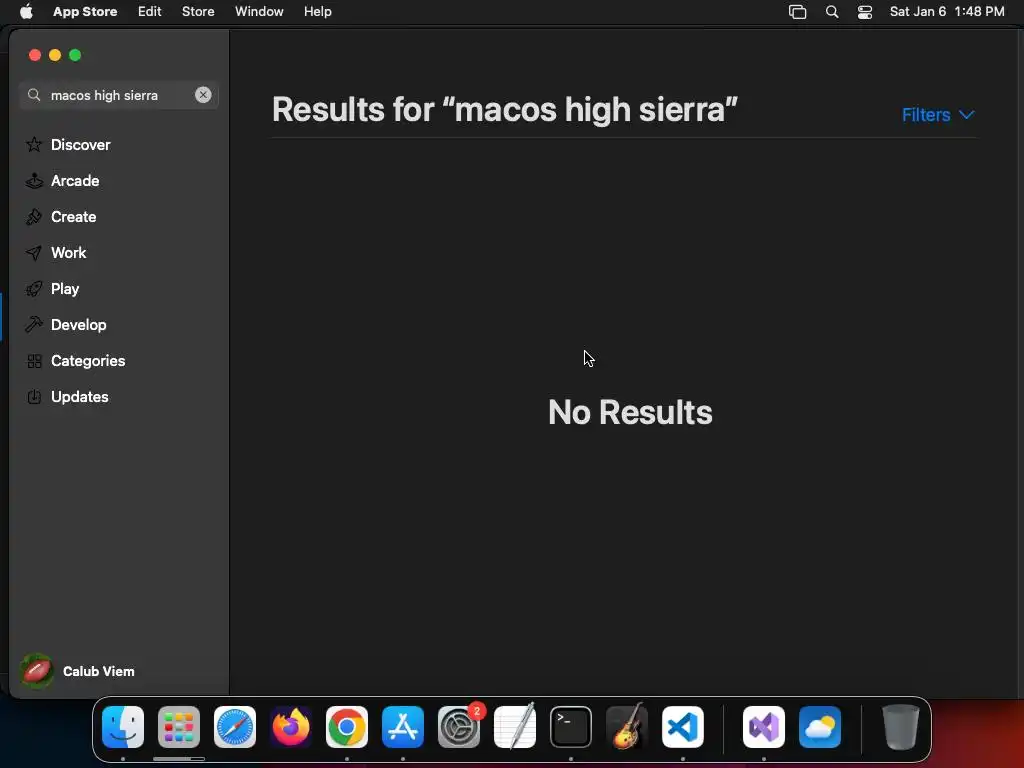Open Finder from the Dock
Image resolution: width=1024 pixels, height=768 pixels.
click(x=123, y=727)
